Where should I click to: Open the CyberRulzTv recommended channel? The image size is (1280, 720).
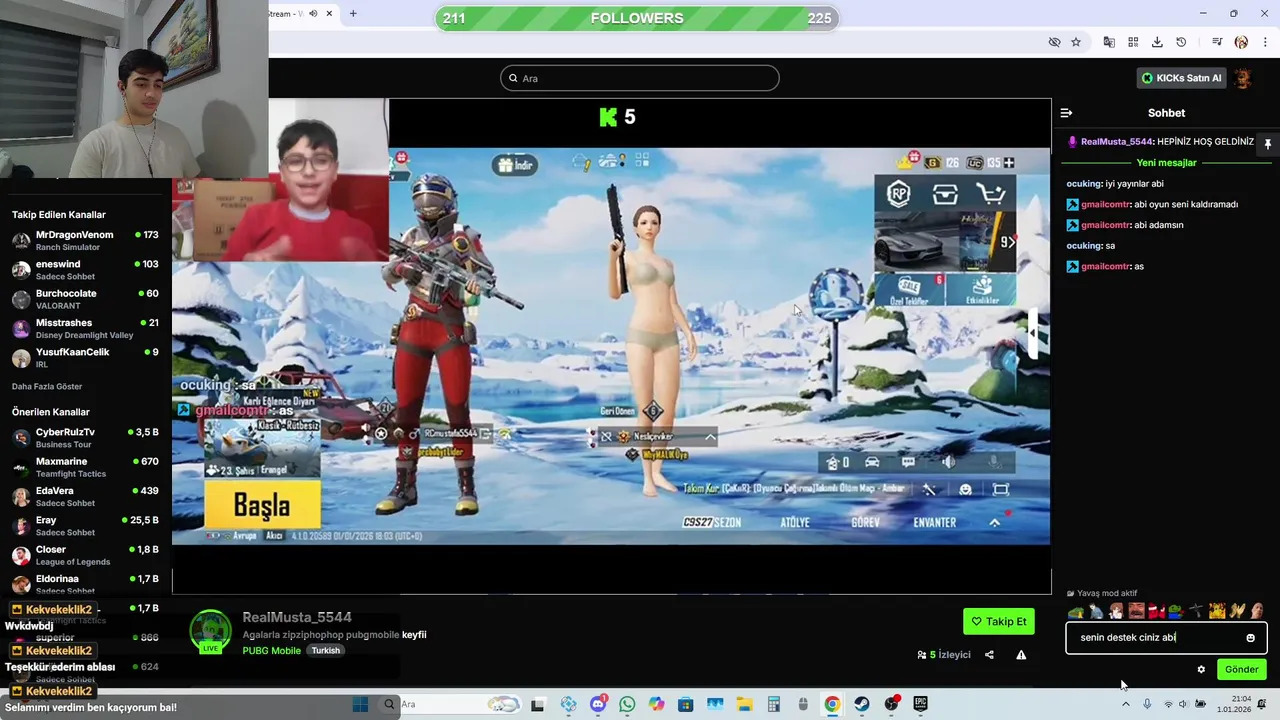click(85, 438)
